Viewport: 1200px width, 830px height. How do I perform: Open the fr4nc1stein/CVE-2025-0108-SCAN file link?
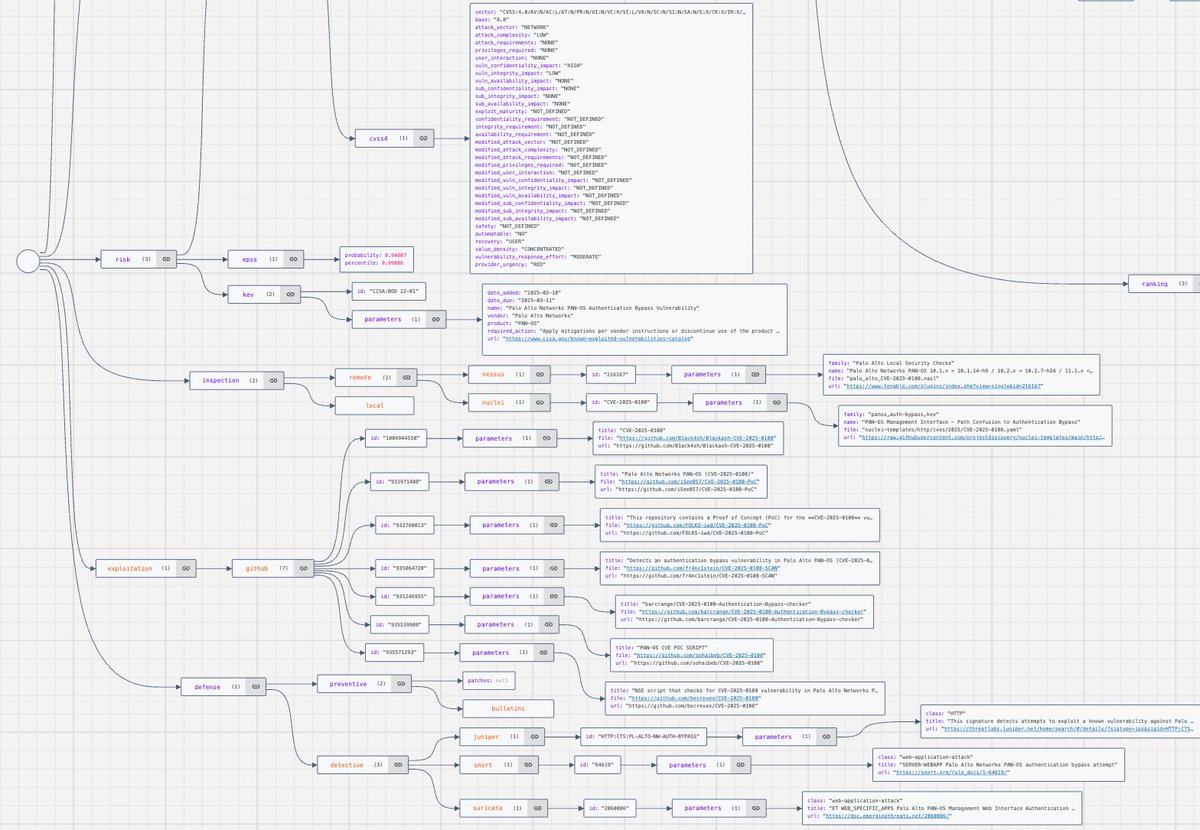pos(700,567)
